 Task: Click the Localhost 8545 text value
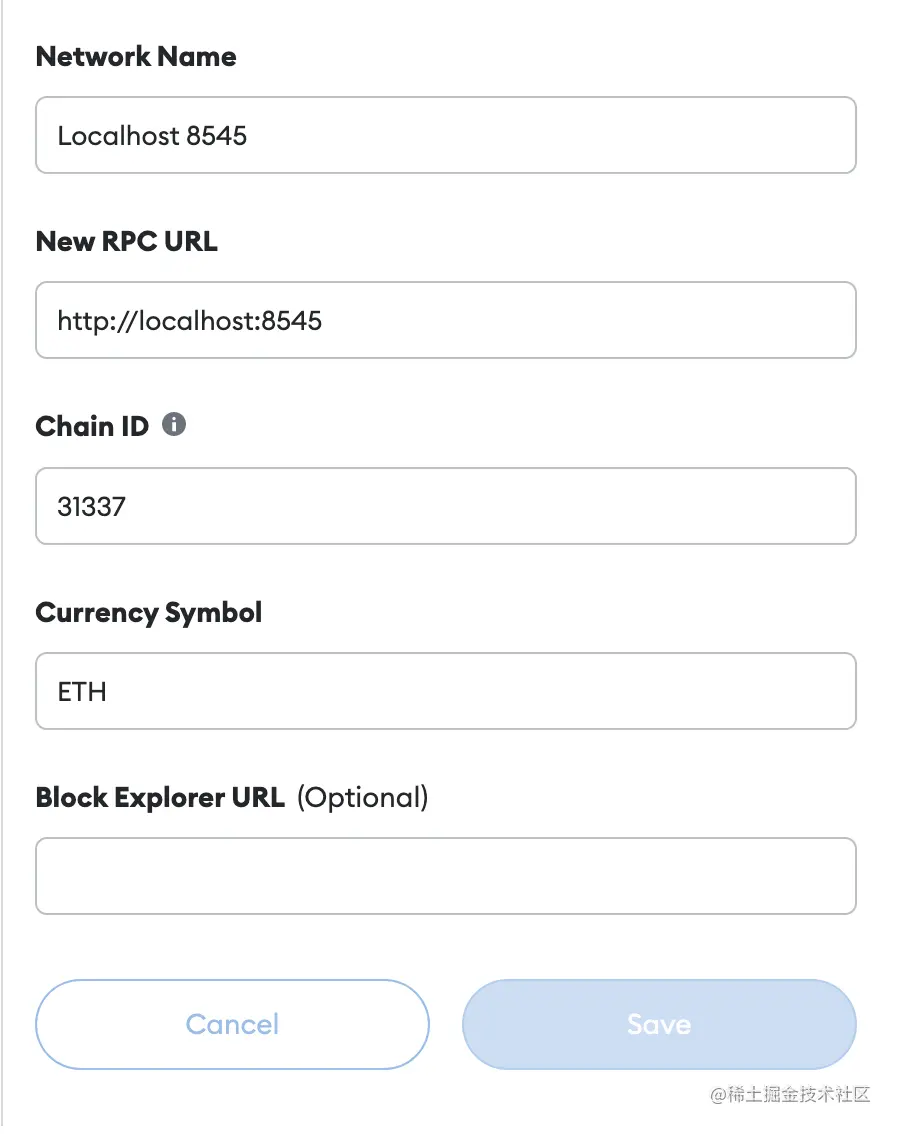point(152,136)
